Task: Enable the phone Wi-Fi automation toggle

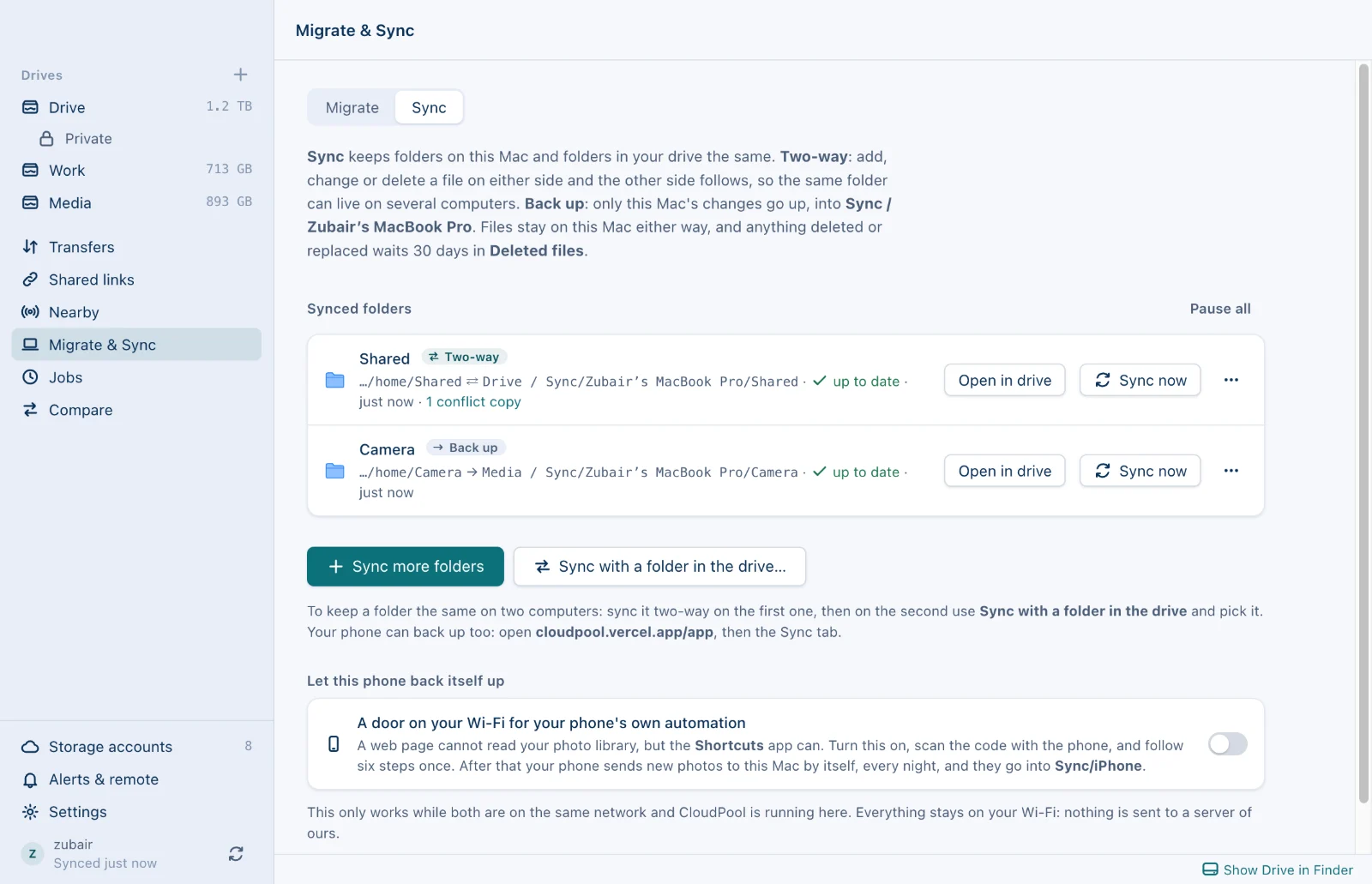Action: coord(1227,744)
